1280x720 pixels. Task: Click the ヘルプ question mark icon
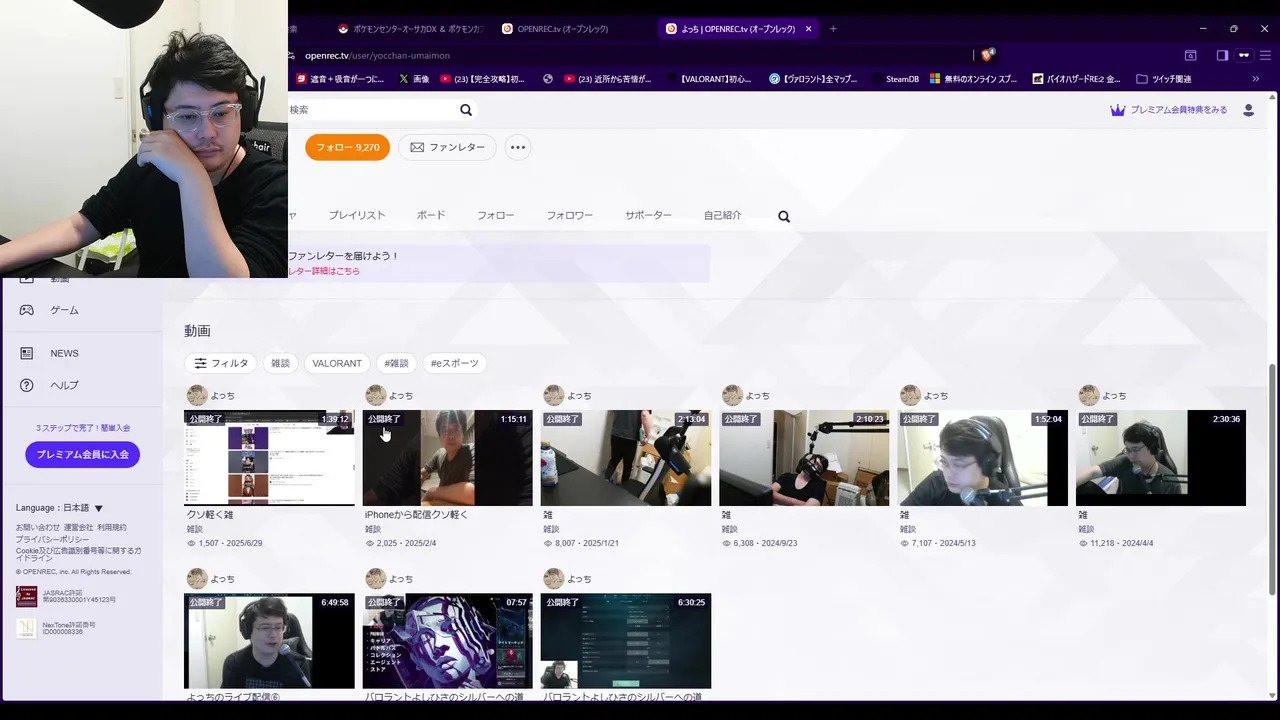click(x=28, y=385)
